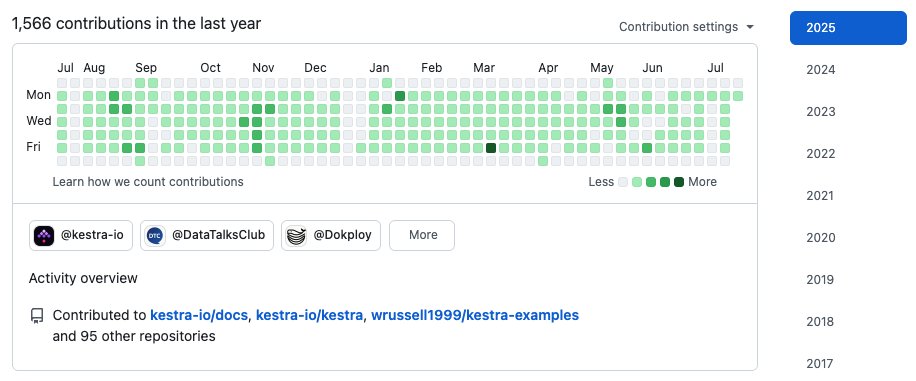Open the Contribution settings dropdown
Viewport: 916px width, 381px height.
[686, 27]
